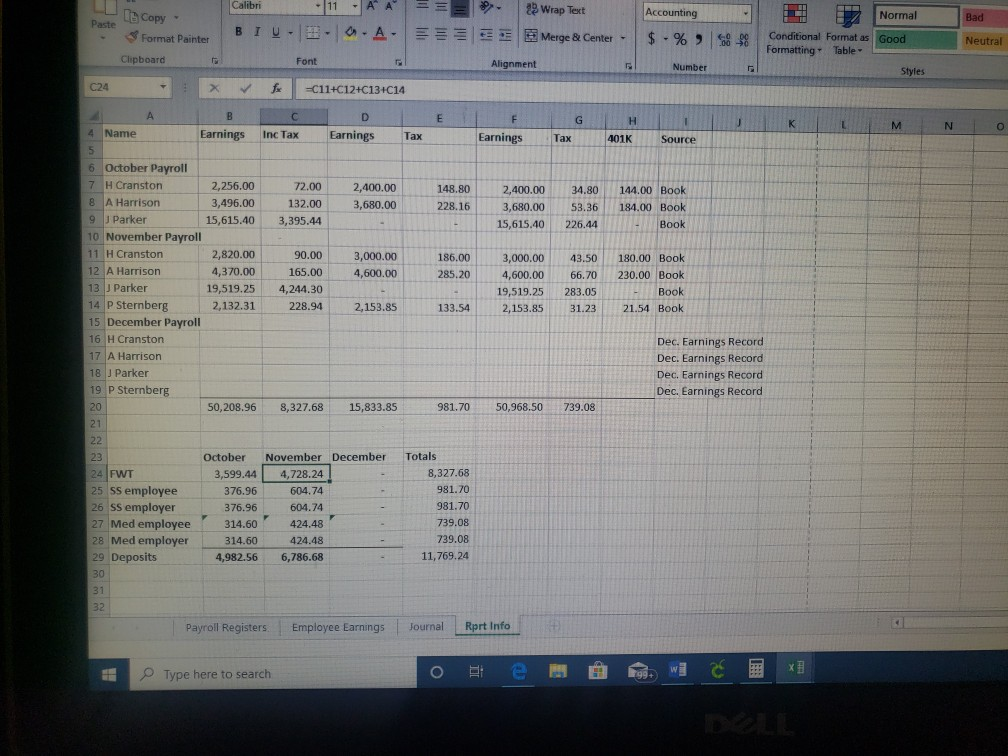This screenshot has width=1008, height=756.
Task: Open the font size dropdown
Action: 356,7
